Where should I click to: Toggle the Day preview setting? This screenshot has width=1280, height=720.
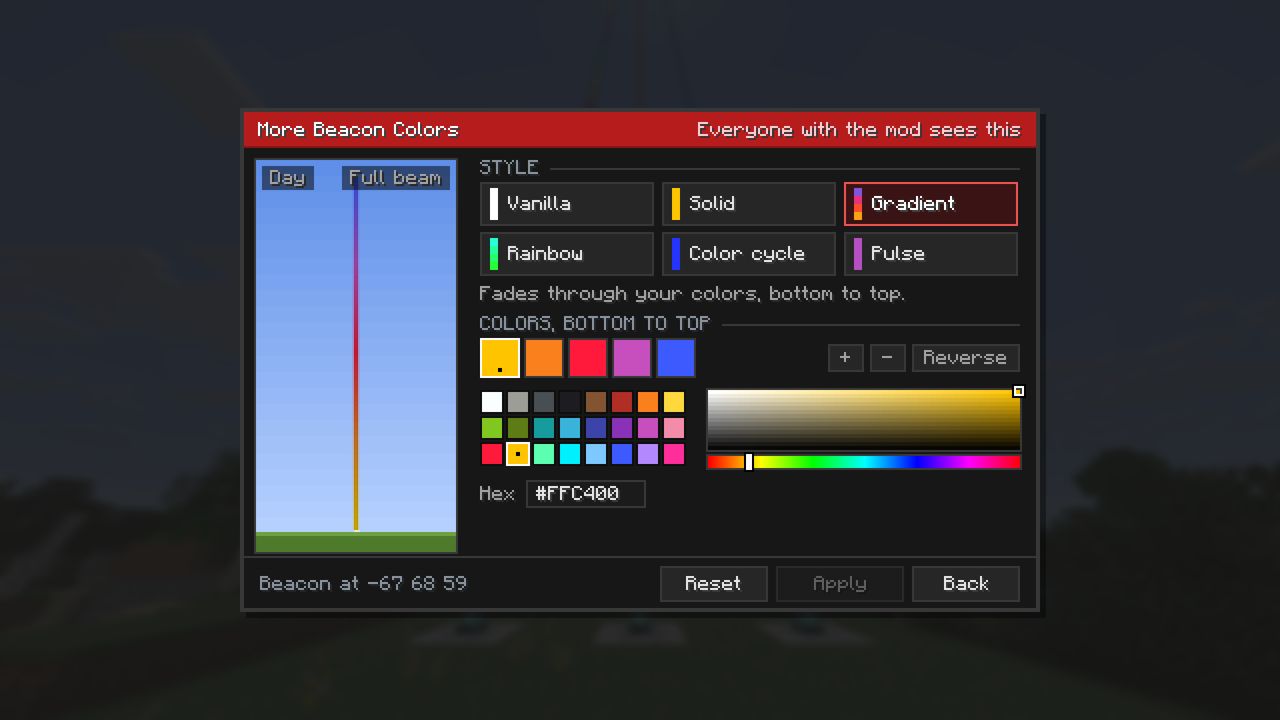[287, 178]
